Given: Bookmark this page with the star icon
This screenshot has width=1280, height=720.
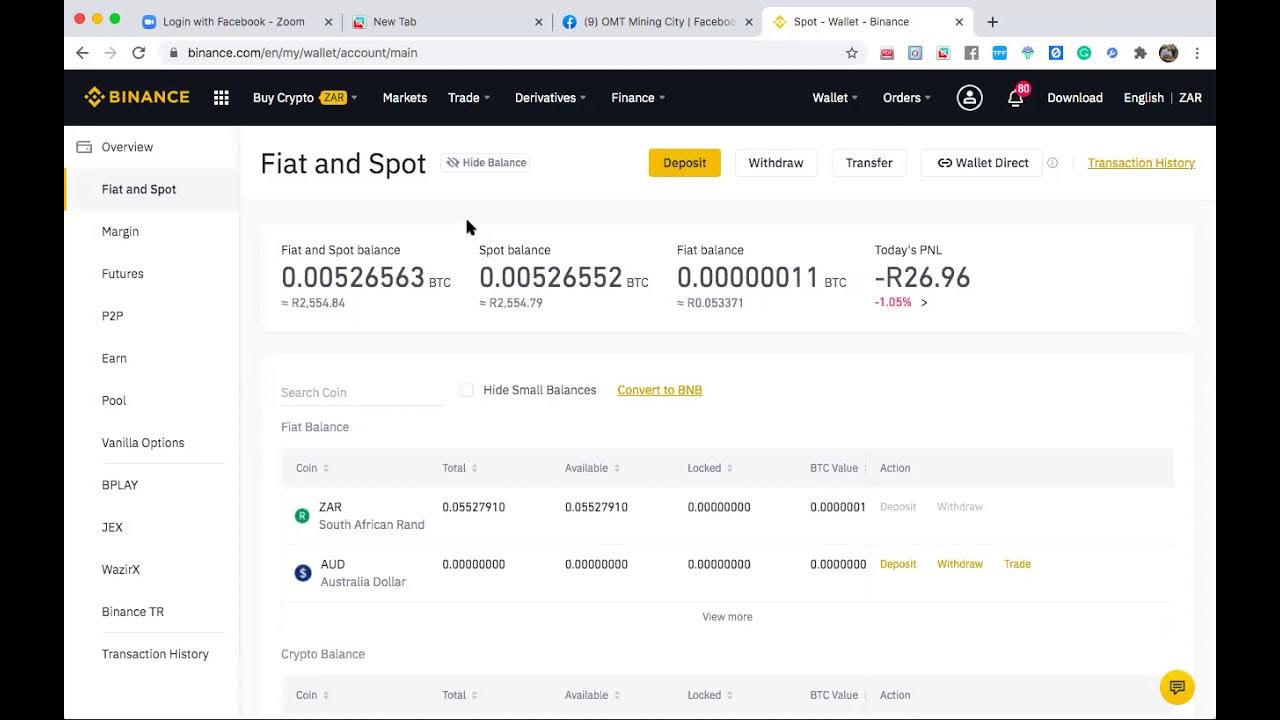Looking at the screenshot, I should pyautogui.click(x=852, y=53).
